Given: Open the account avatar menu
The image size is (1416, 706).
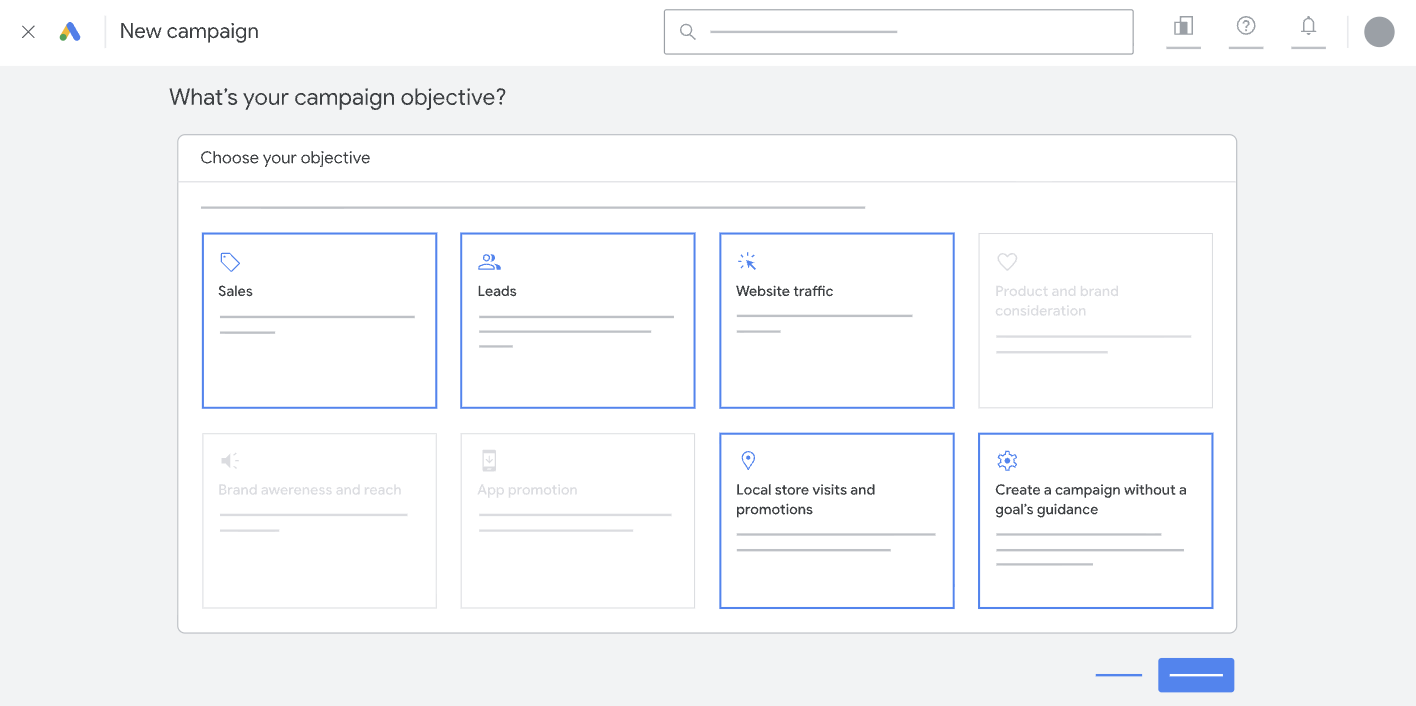Looking at the screenshot, I should click(x=1379, y=31).
